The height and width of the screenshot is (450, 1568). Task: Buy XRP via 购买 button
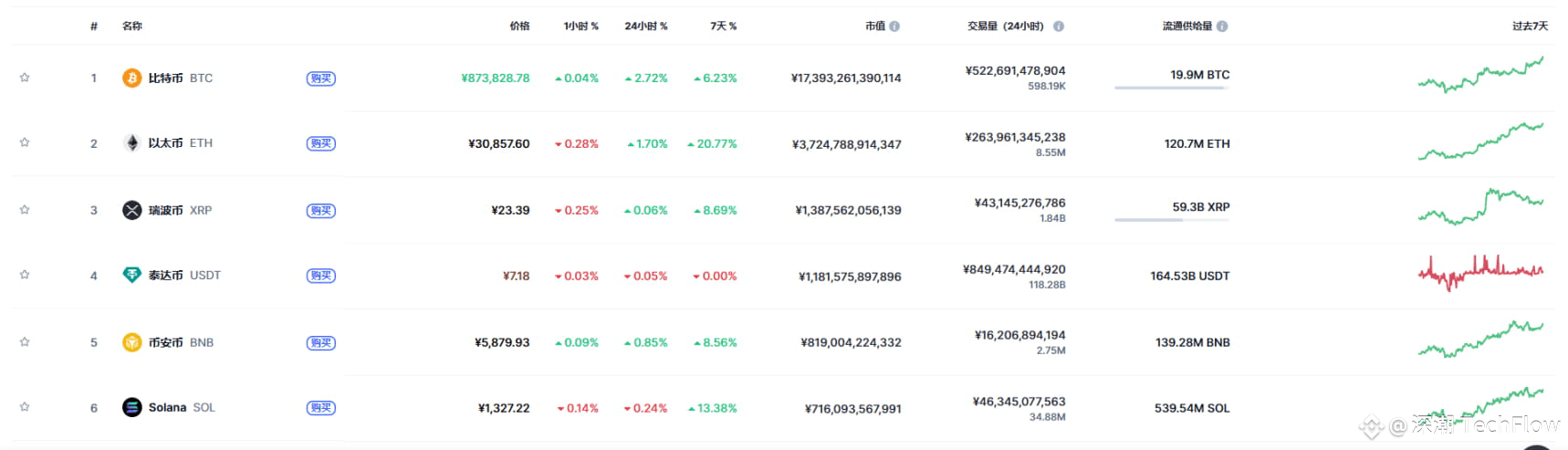(321, 211)
